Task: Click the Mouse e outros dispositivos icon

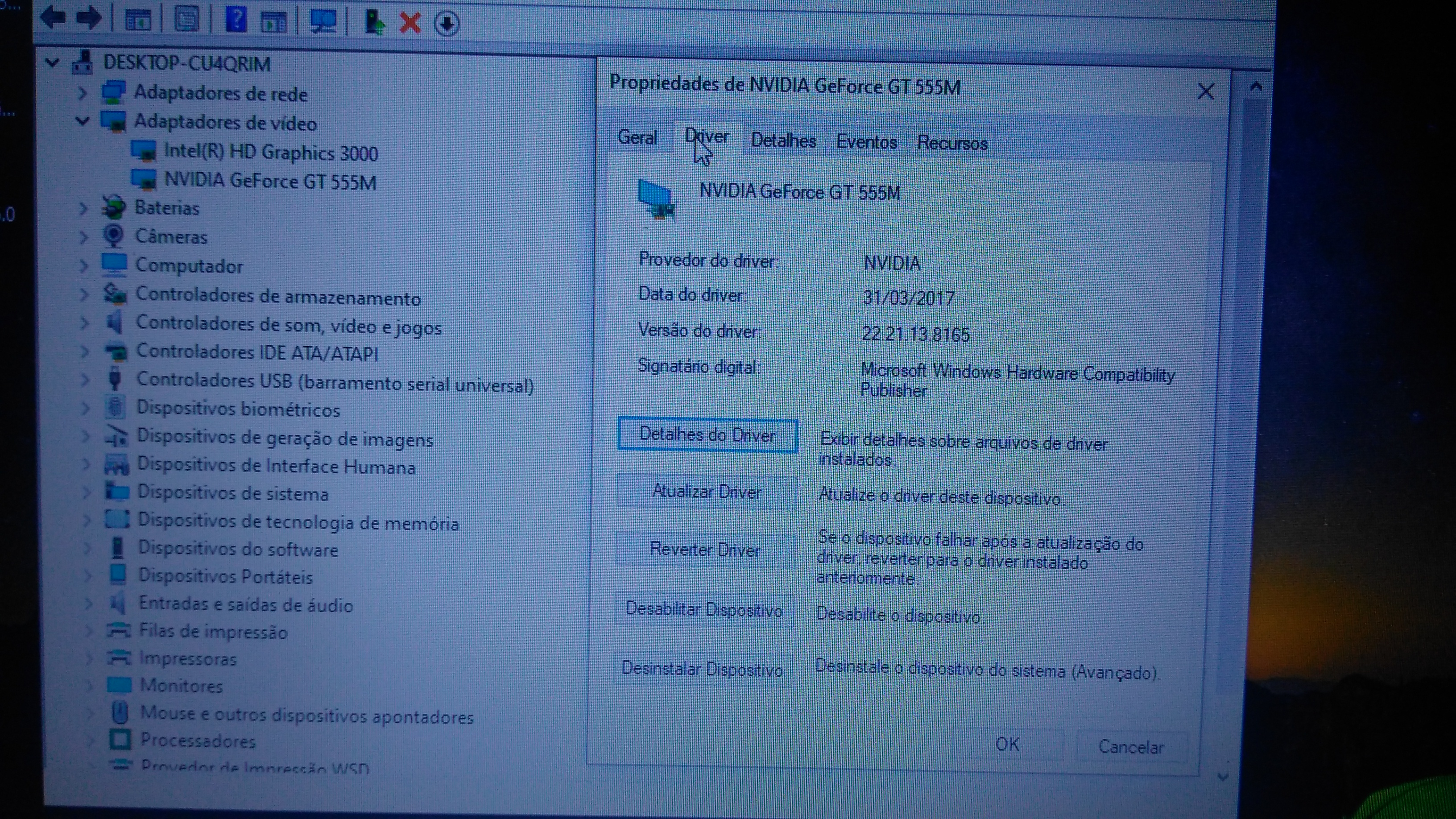Action: click(x=120, y=713)
